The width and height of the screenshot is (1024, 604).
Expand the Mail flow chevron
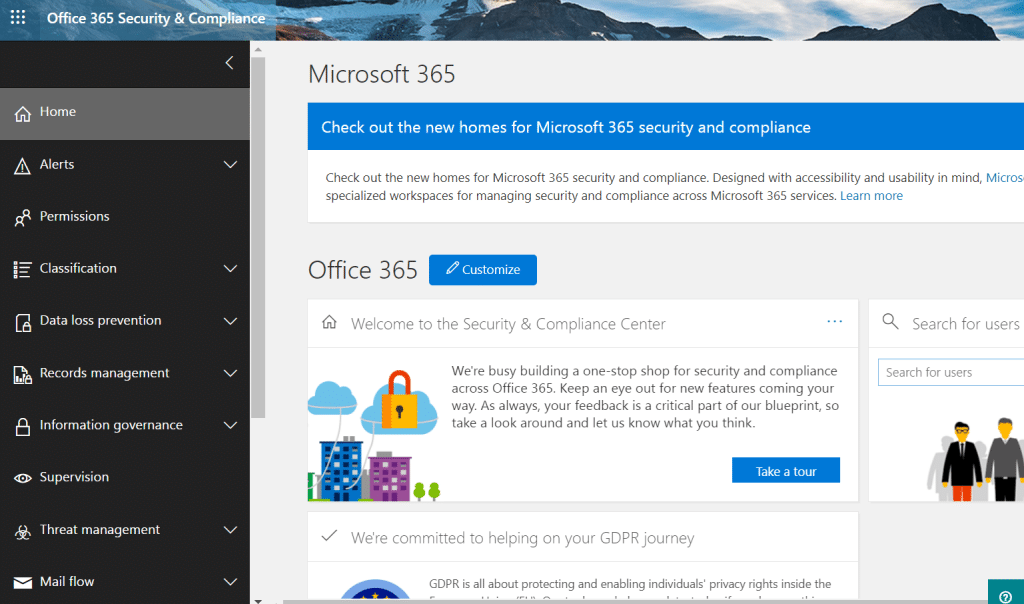[231, 581]
